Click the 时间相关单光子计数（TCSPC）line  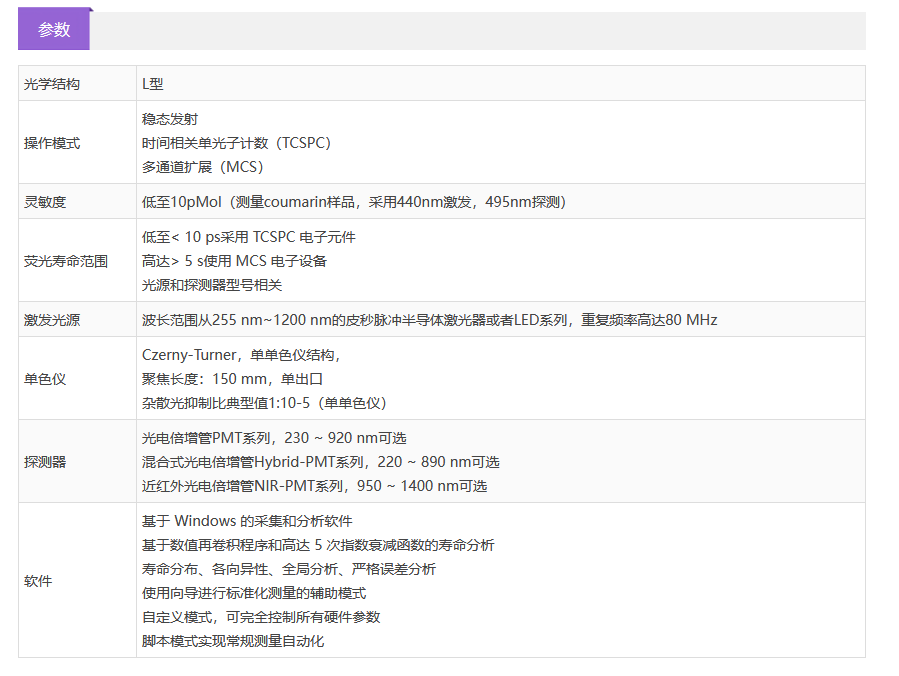click(236, 143)
